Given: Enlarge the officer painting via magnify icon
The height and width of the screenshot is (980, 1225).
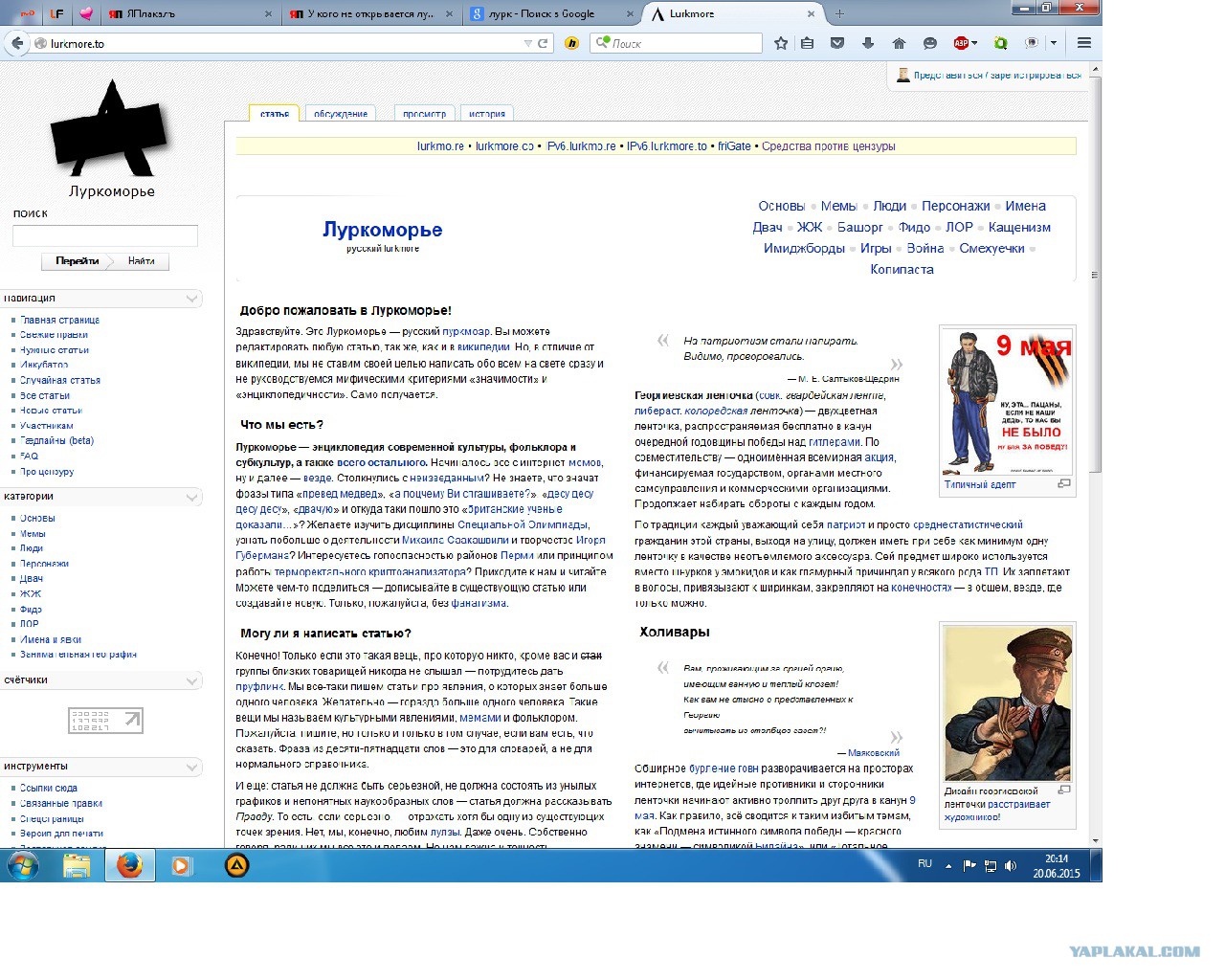Looking at the screenshot, I should 1064,791.
